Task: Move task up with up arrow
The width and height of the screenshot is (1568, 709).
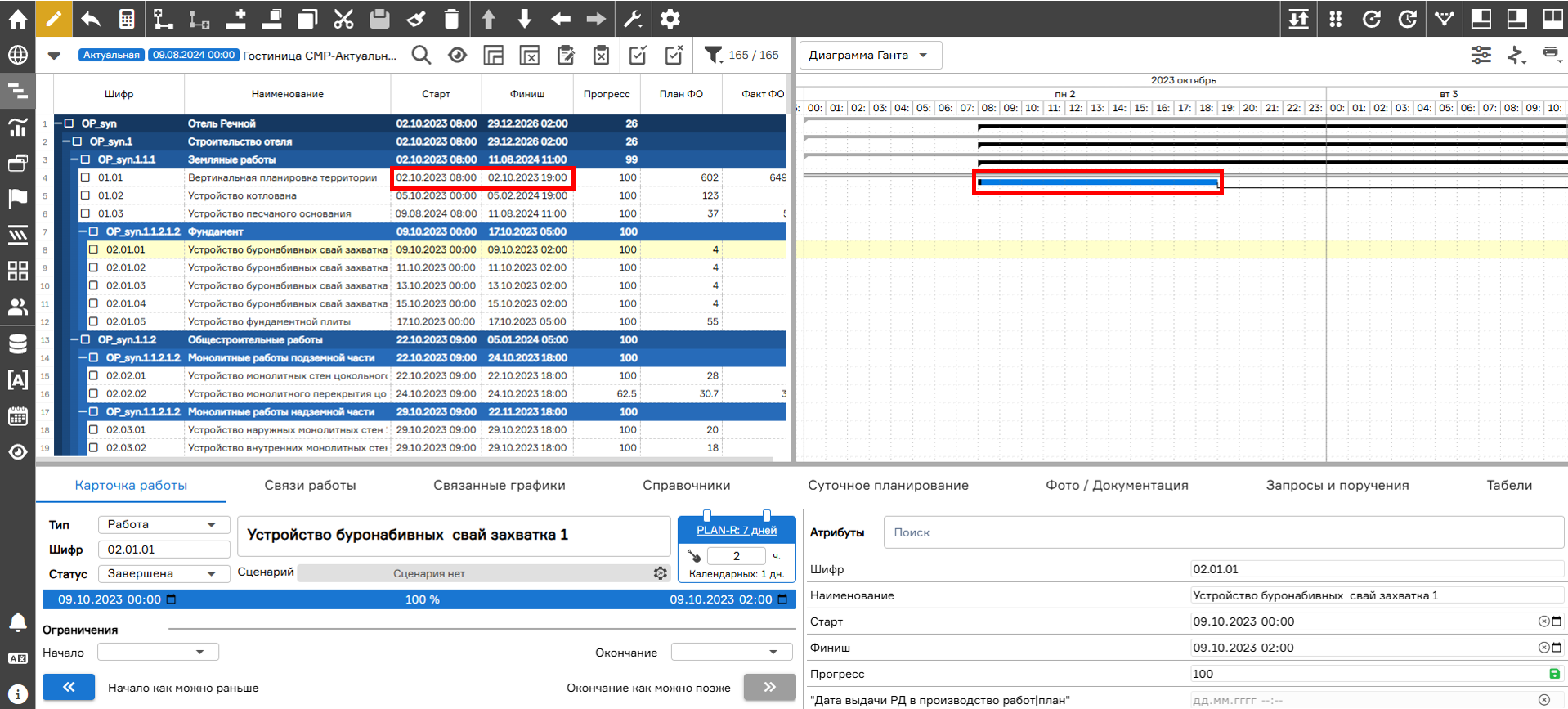Action: (x=488, y=18)
